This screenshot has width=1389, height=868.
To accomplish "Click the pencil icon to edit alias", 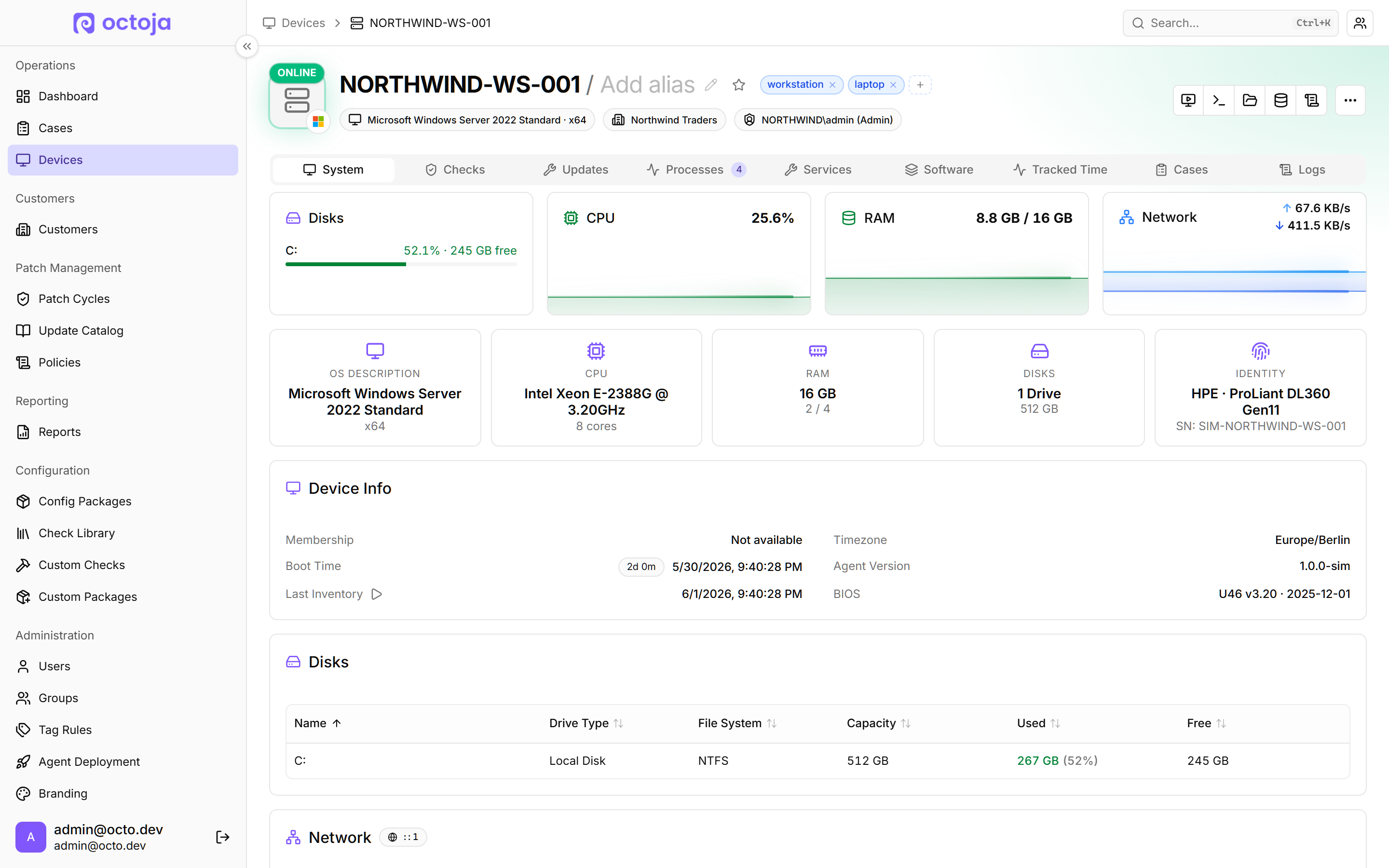I will pos(711,85).
